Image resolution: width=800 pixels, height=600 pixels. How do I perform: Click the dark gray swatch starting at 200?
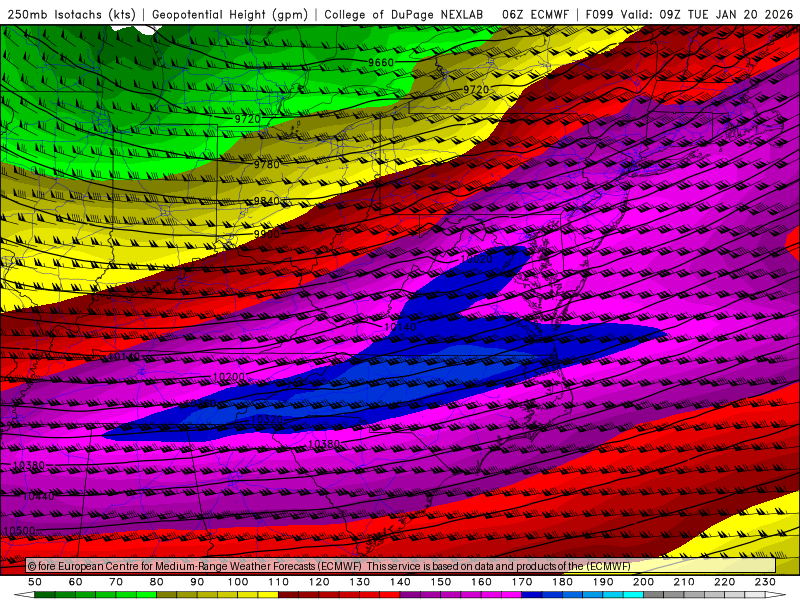[654, 594]
